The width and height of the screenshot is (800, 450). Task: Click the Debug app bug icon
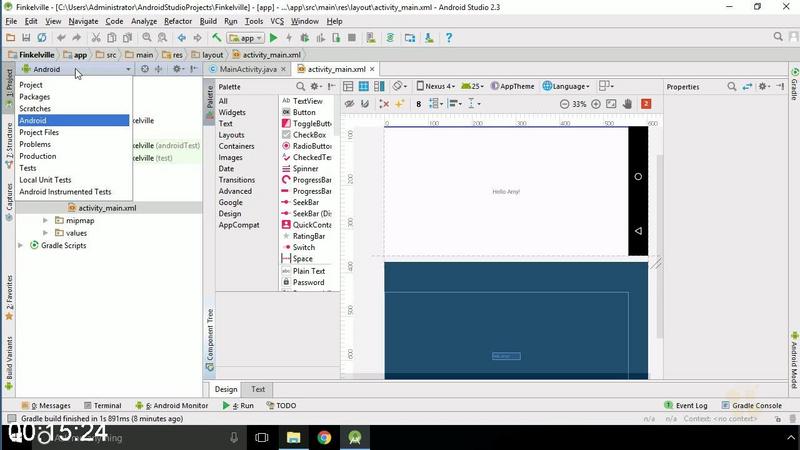point(305,38)
